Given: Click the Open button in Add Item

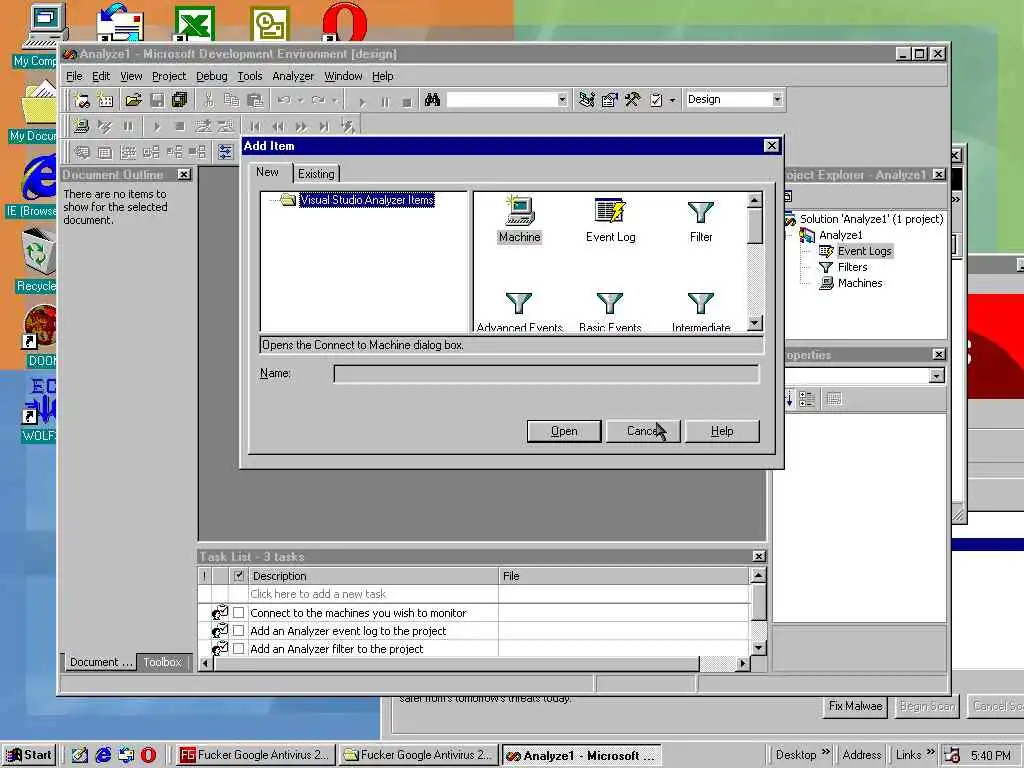Looking at the screenshot, I should pos(564,431).
